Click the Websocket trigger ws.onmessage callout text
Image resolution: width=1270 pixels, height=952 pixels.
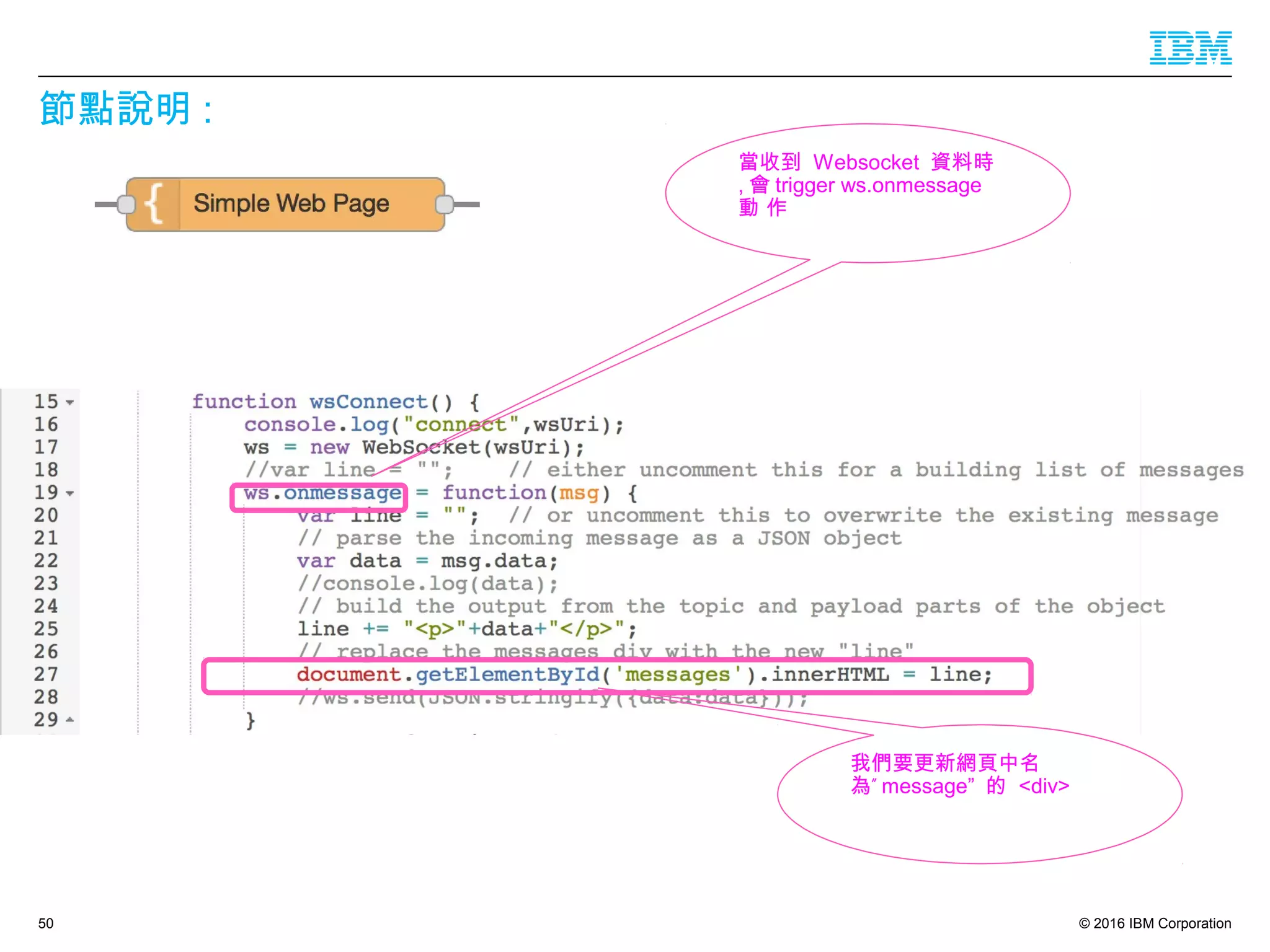[x=866, y=185]
